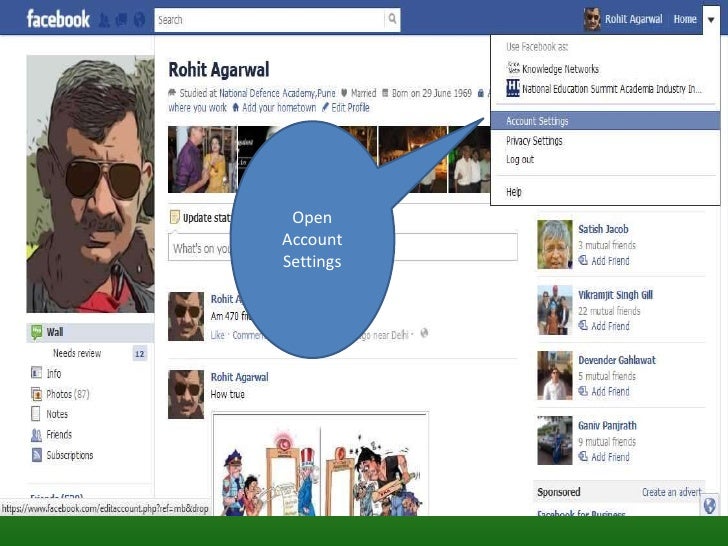728x546 pixels.
Task: Open Vikramjit Singh Gill's profile
Action: pos(615,295)
